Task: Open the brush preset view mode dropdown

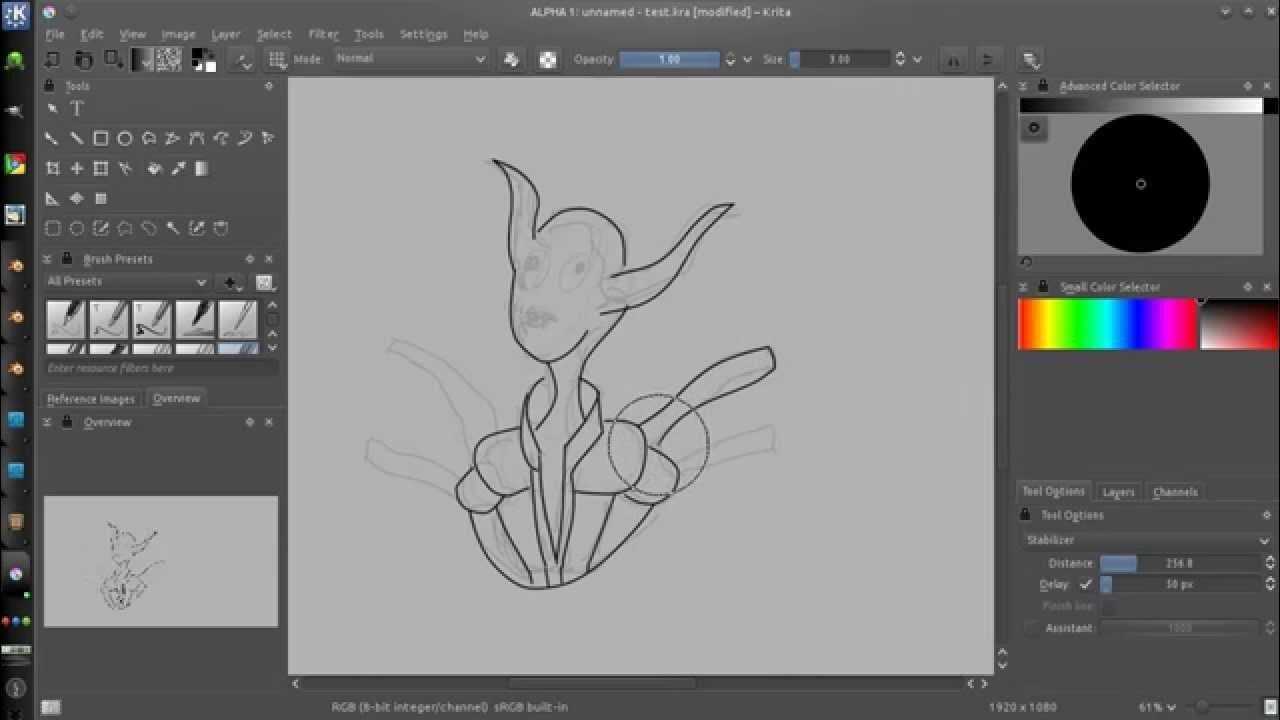Action: tap(264, 283)
